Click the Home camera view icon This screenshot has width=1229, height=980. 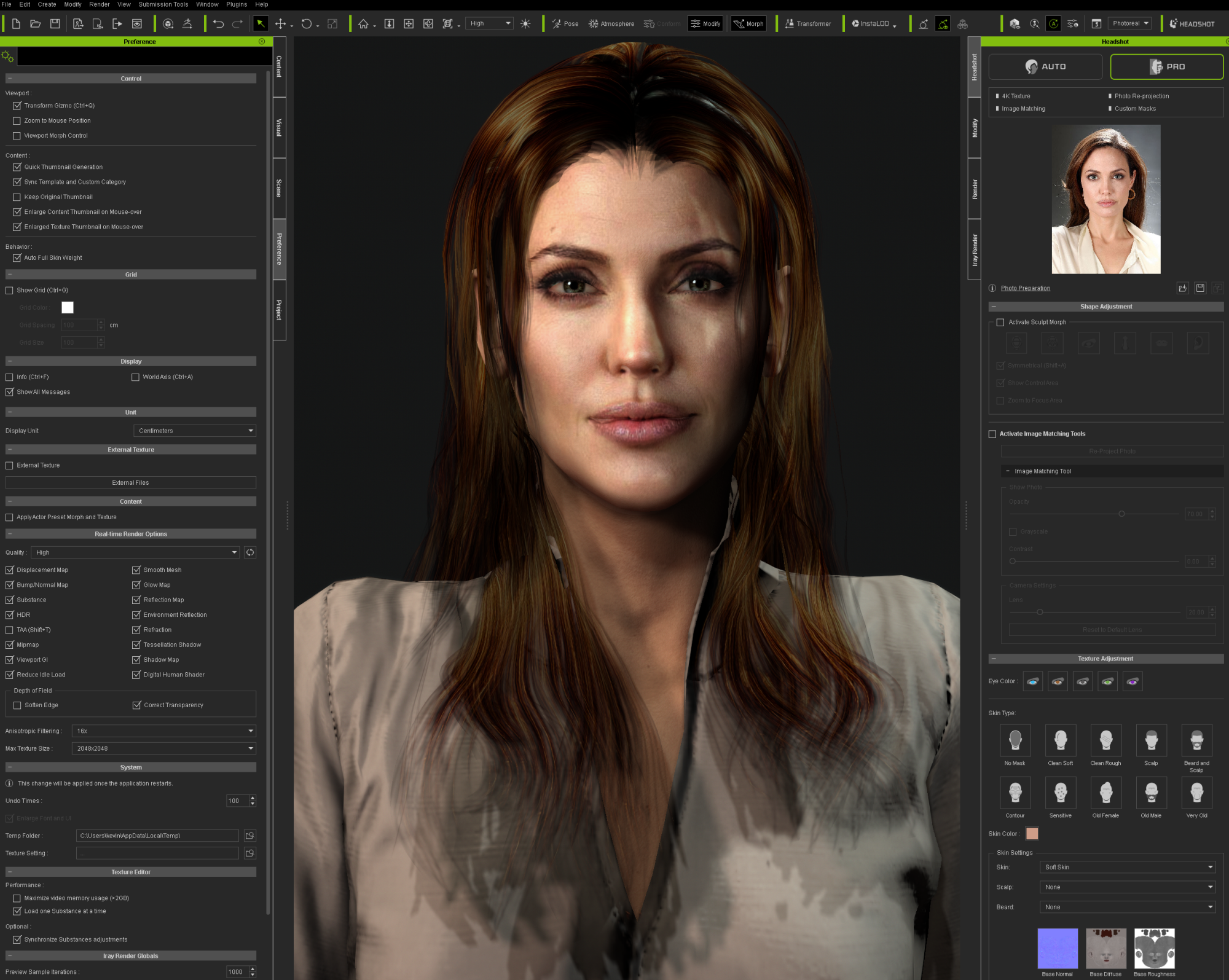364,23
